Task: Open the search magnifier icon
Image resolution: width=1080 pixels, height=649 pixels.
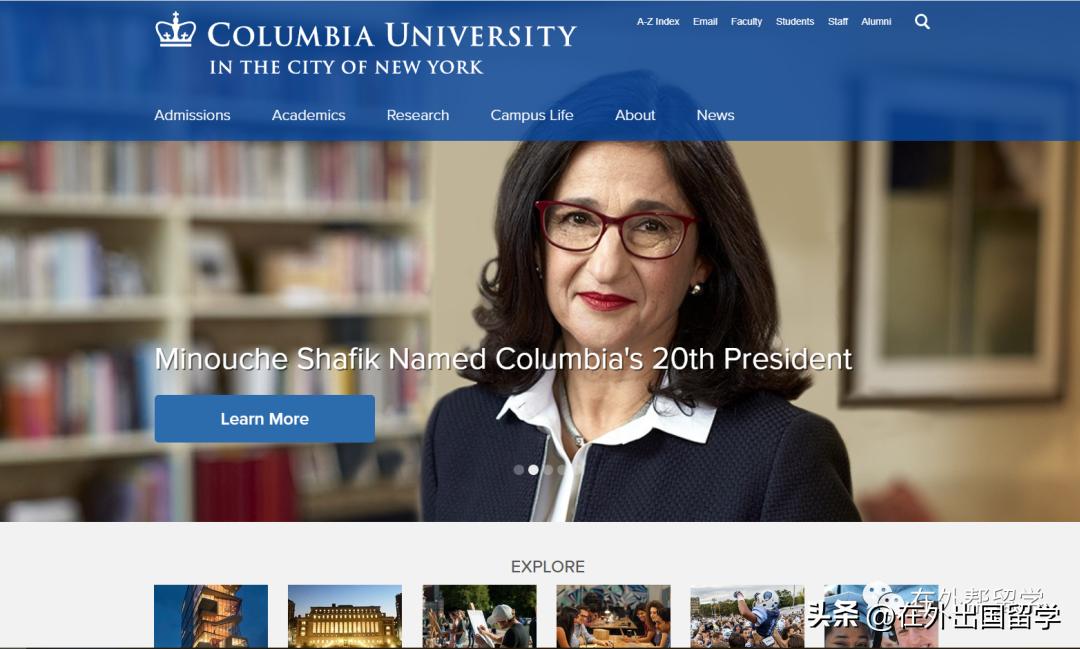Action: pyautogui.click(x=922, y=22)
